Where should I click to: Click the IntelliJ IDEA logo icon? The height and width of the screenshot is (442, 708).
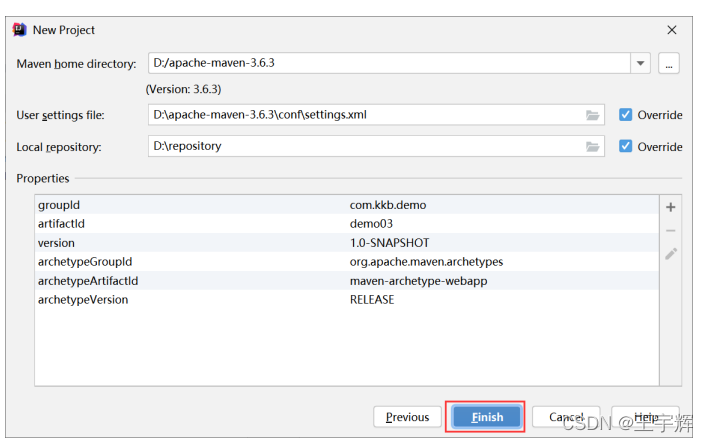click(x=19, y=30)
